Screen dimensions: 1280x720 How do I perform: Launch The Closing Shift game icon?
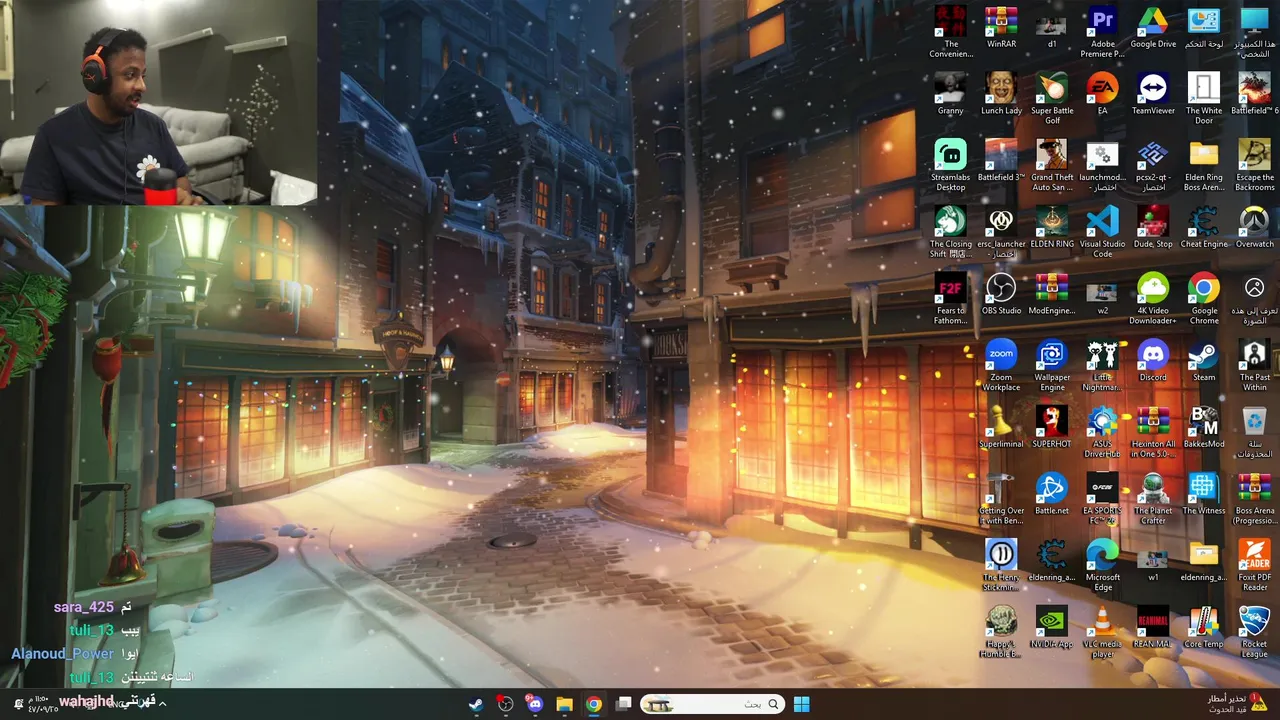coord(951,232)
